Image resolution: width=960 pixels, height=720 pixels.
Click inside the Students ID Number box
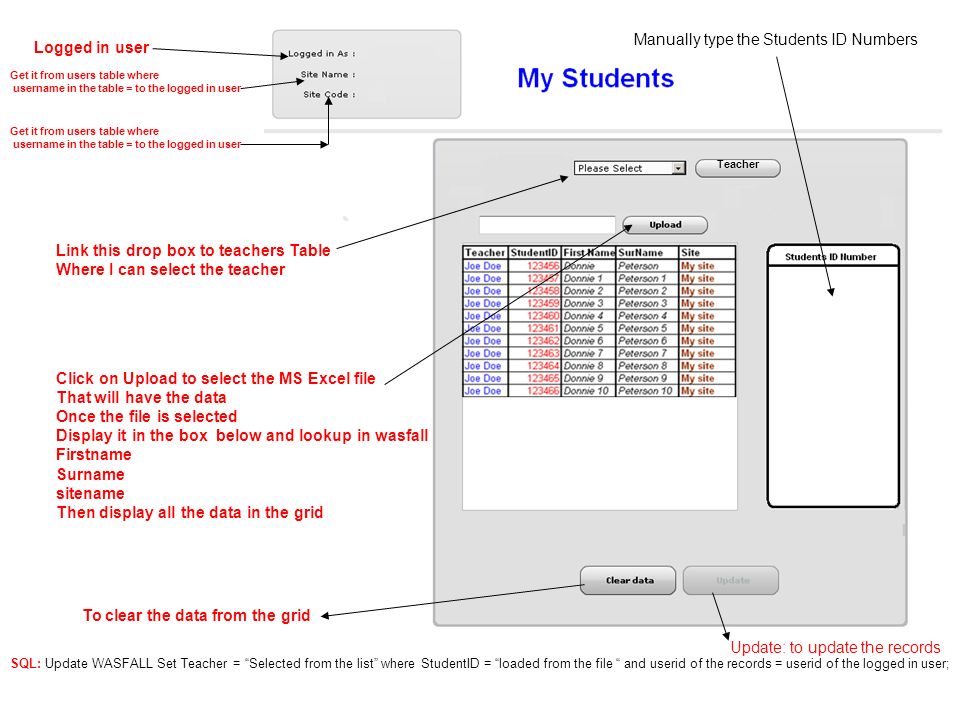(833, 386)
